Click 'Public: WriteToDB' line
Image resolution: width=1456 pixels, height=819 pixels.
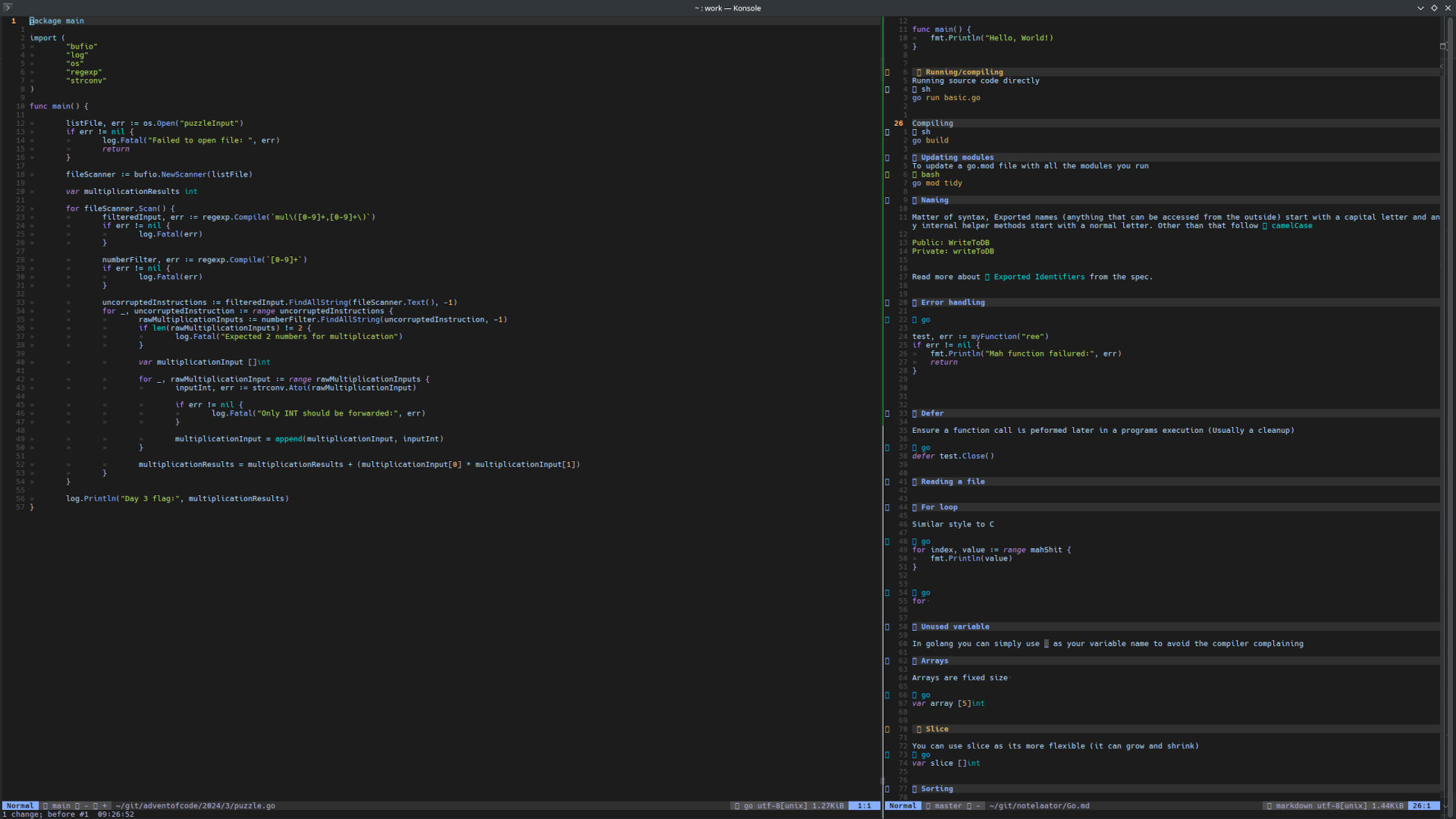click(x=950, y=243)
